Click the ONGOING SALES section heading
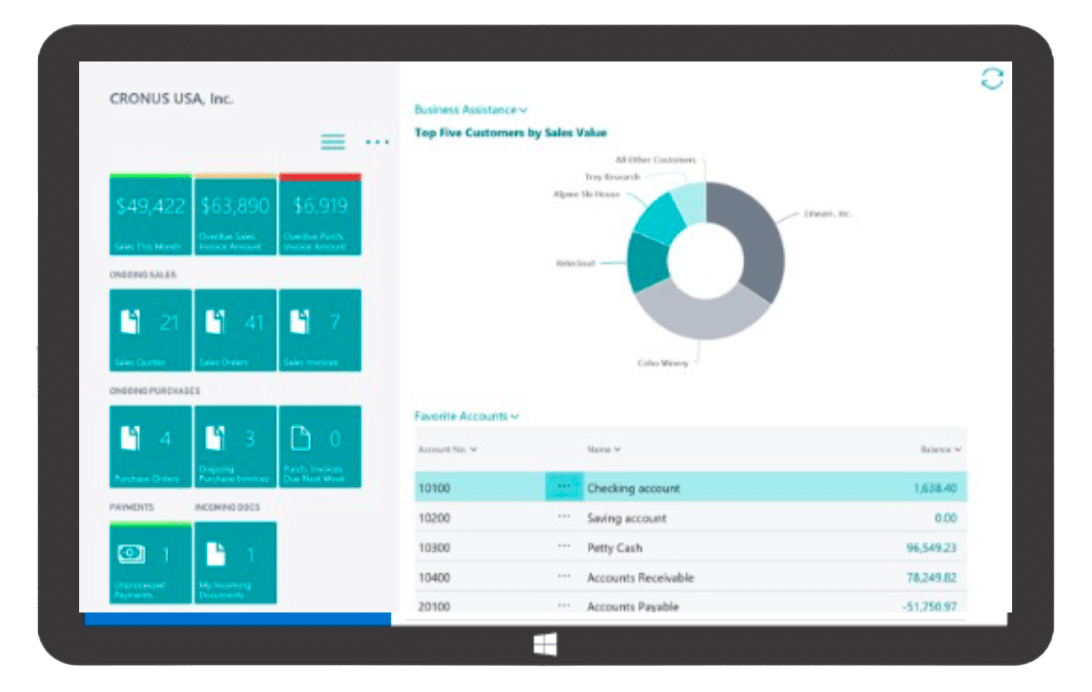The width and height of the screenshot is (1092, 692). point(143,275)
